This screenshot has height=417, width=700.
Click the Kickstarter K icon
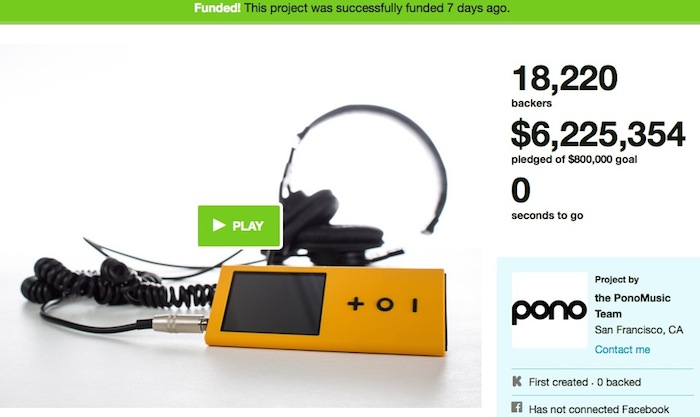point(517,381)
